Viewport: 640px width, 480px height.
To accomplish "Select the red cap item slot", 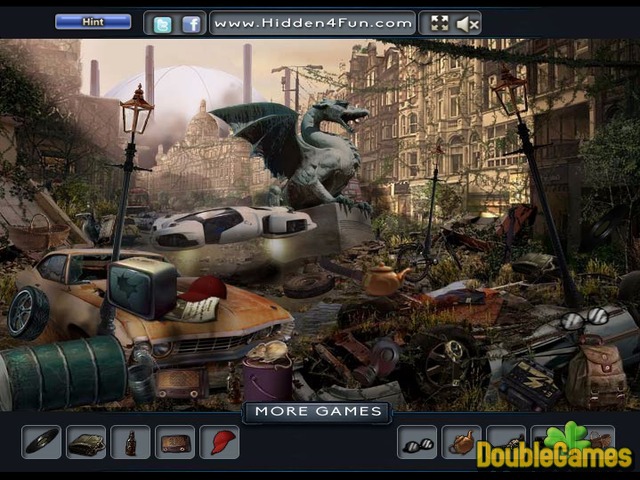I will [x=219, y=442].
